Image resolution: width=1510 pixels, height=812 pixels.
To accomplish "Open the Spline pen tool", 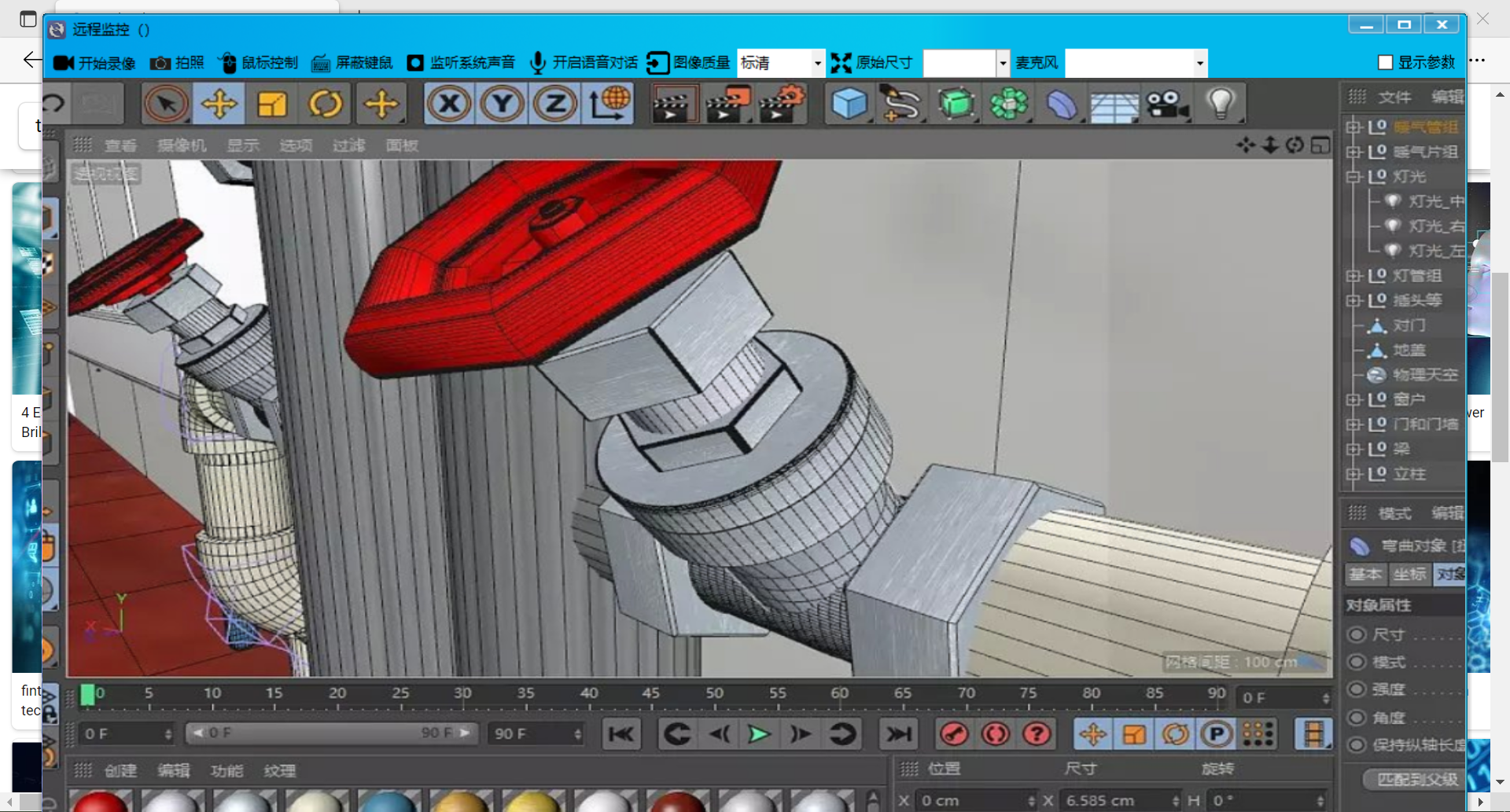I will 902,104.
